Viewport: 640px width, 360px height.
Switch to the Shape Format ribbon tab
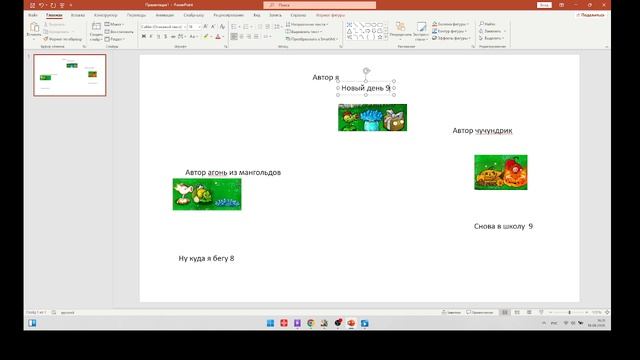tap(331, 15)
